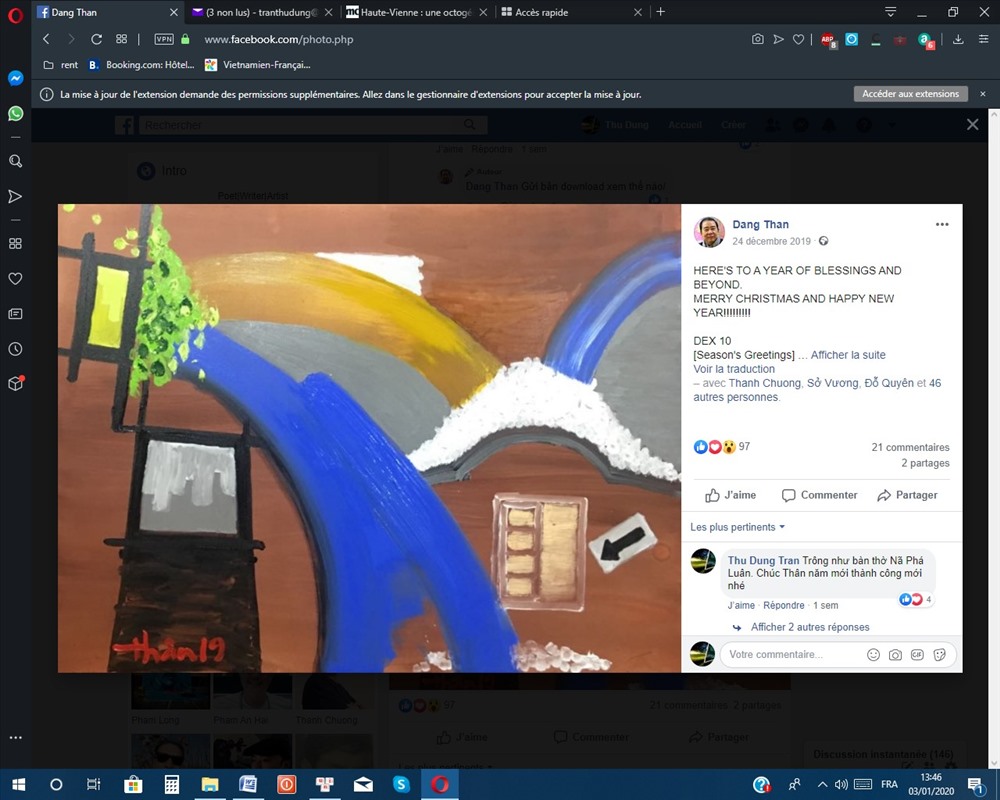
Task: Attach photo to comment
Action: click(895, 655)
